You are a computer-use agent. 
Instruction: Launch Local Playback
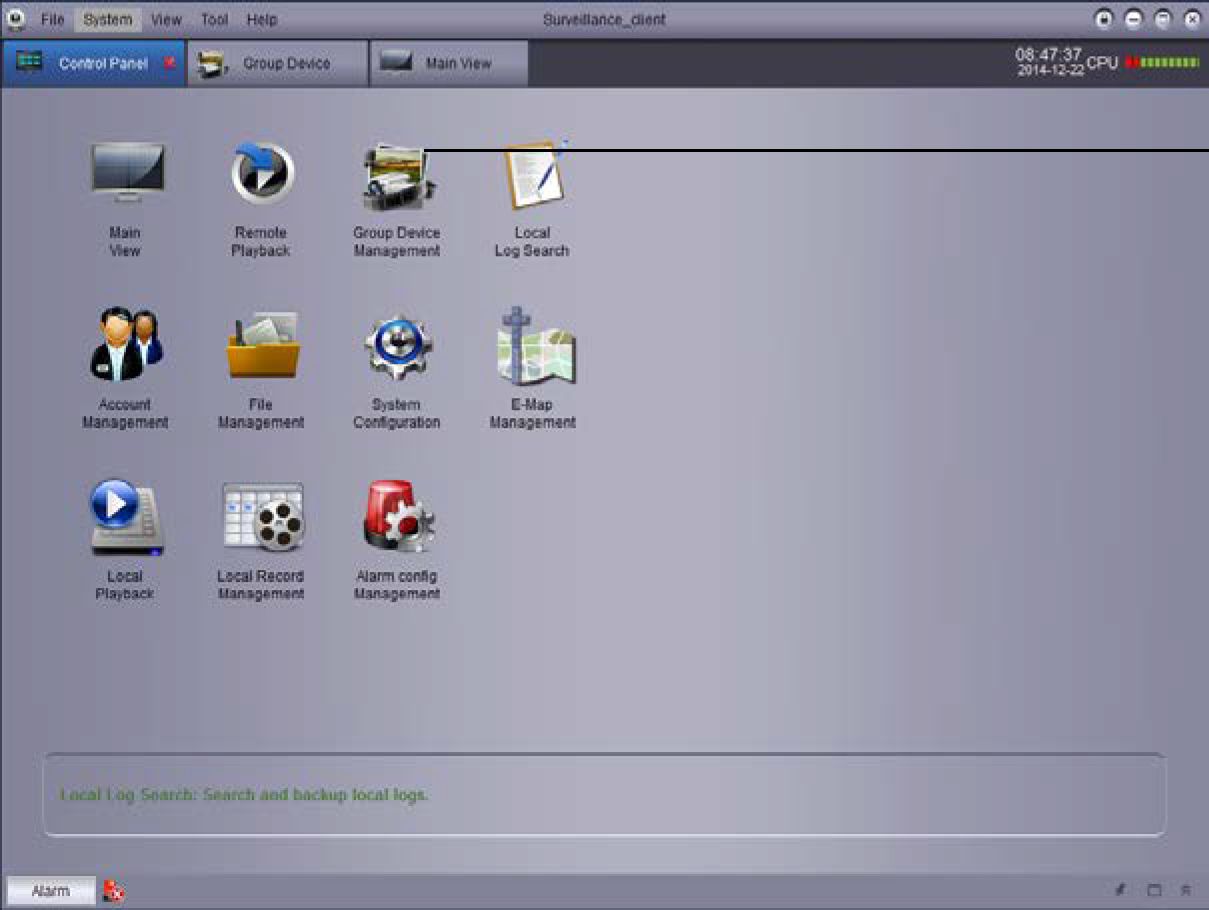pyautogui.click(x=126, y=518)
